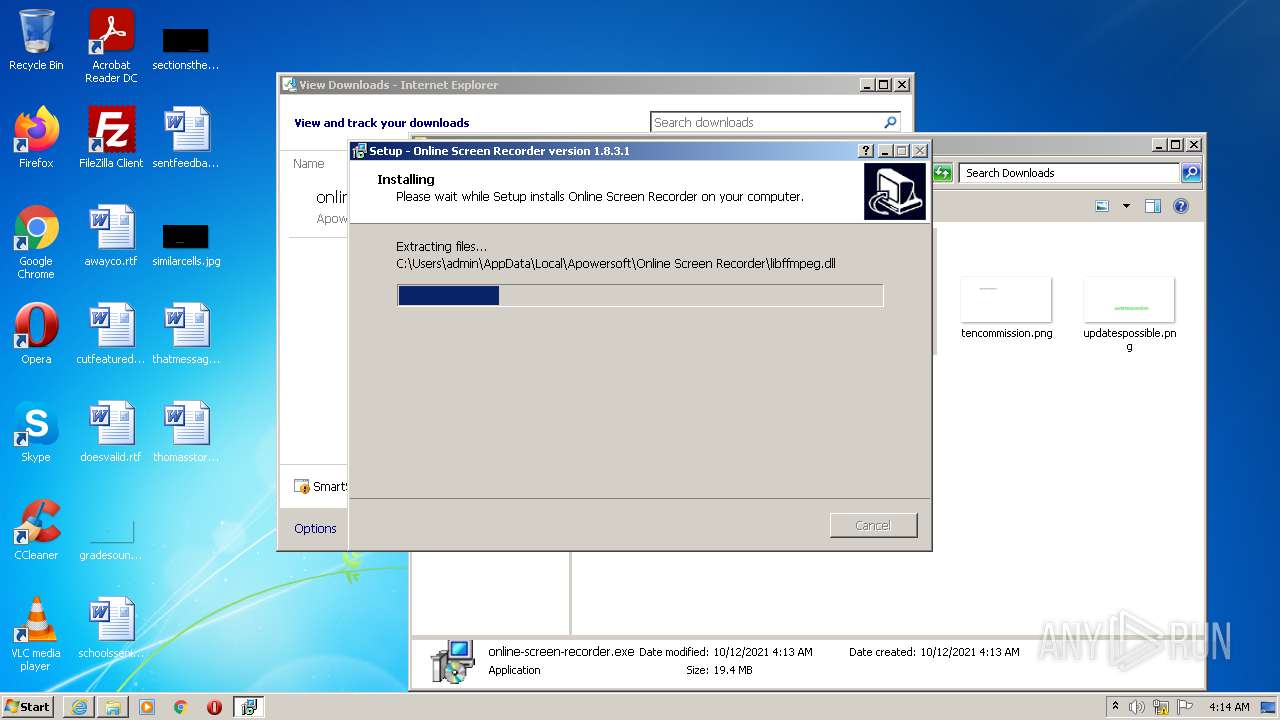Open the Opera desktop shortcut
The width and height of the screenshot is (1280, 720).
tap(36, 333)
